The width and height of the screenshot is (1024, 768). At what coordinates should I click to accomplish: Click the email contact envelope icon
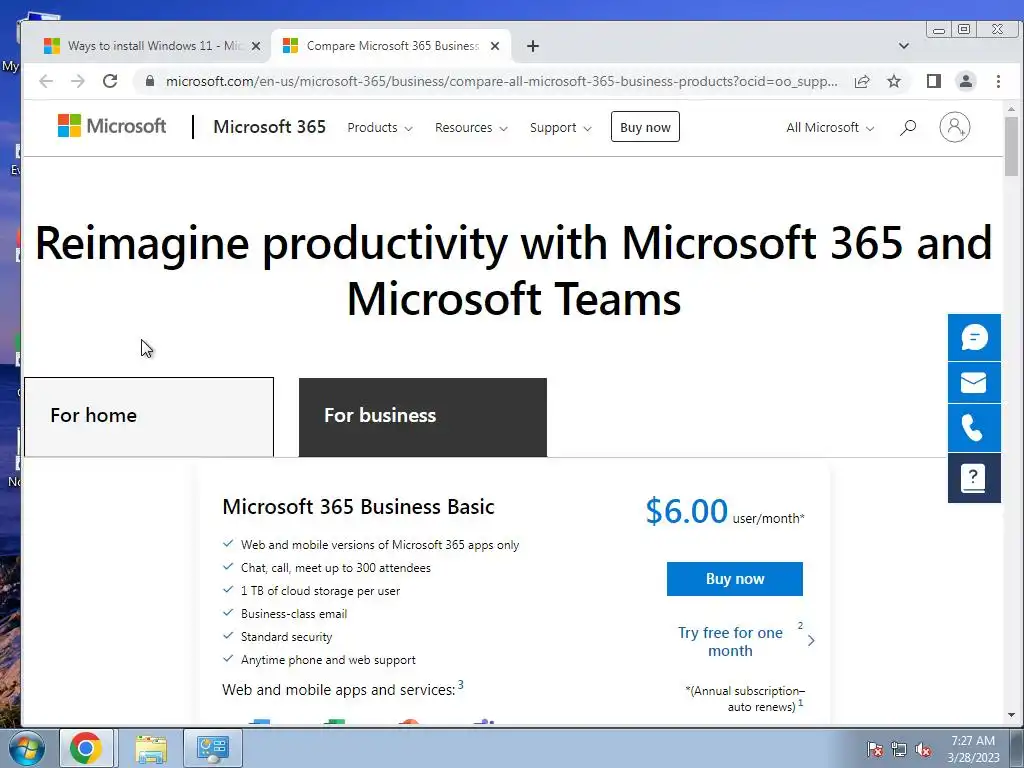pos(974,383)
